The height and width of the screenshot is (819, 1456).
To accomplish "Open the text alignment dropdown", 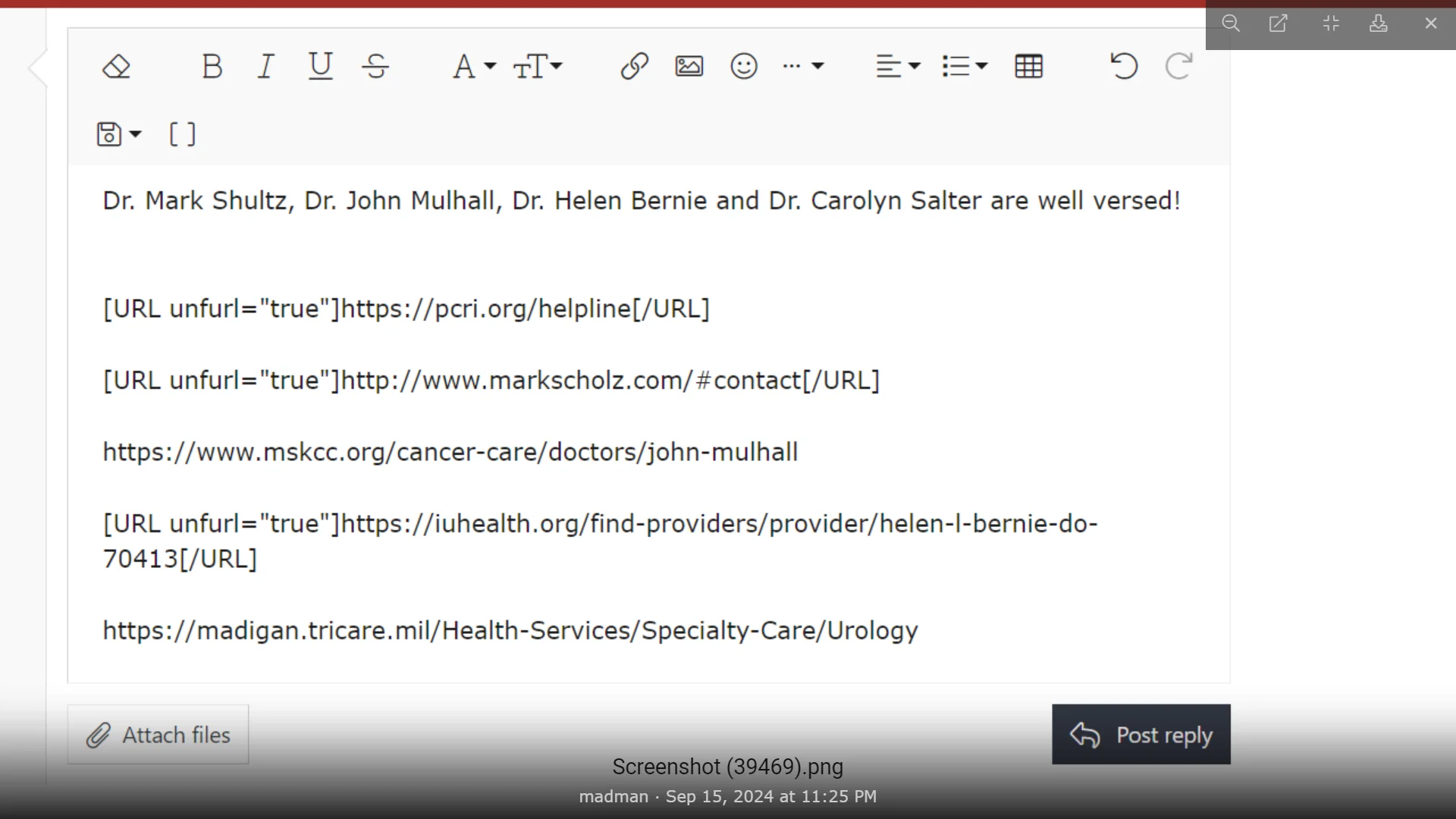I will click(x=898, y=67).
